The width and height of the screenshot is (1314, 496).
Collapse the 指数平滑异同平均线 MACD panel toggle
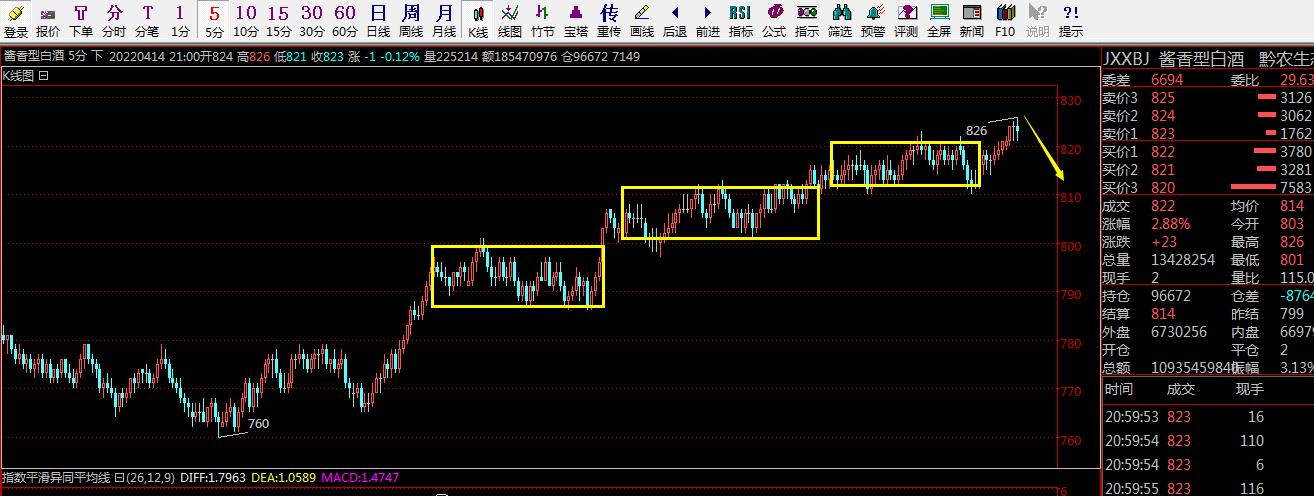(x=118, y=477)
